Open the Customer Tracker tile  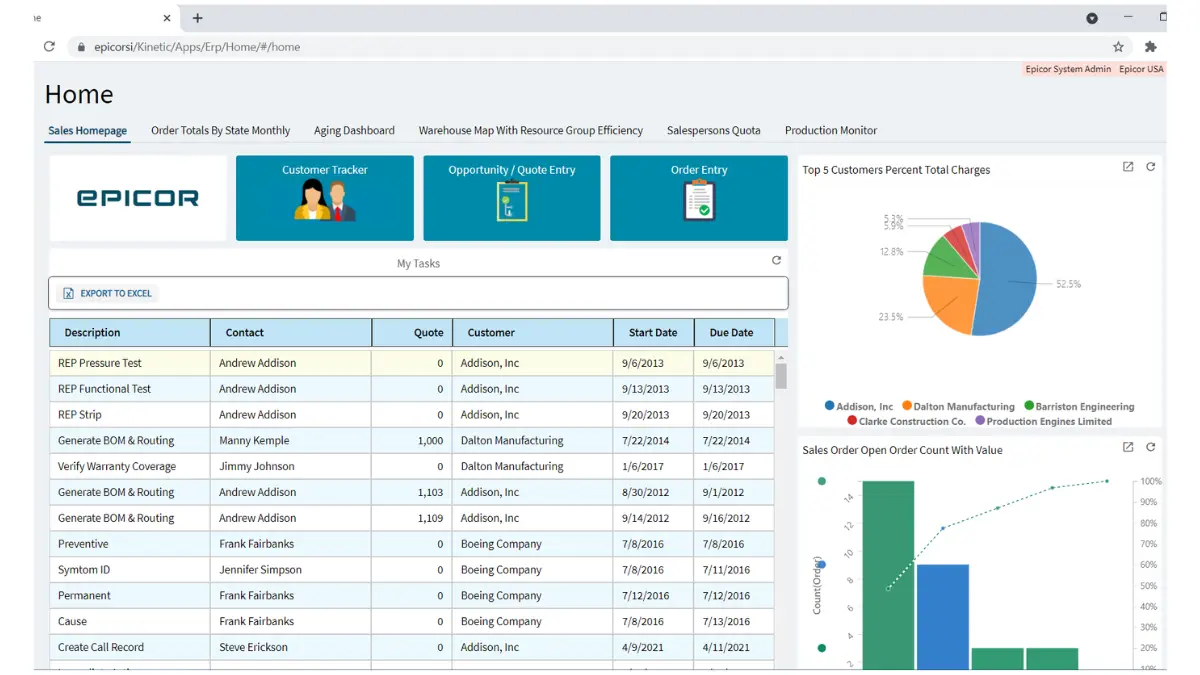click(324, 198)
